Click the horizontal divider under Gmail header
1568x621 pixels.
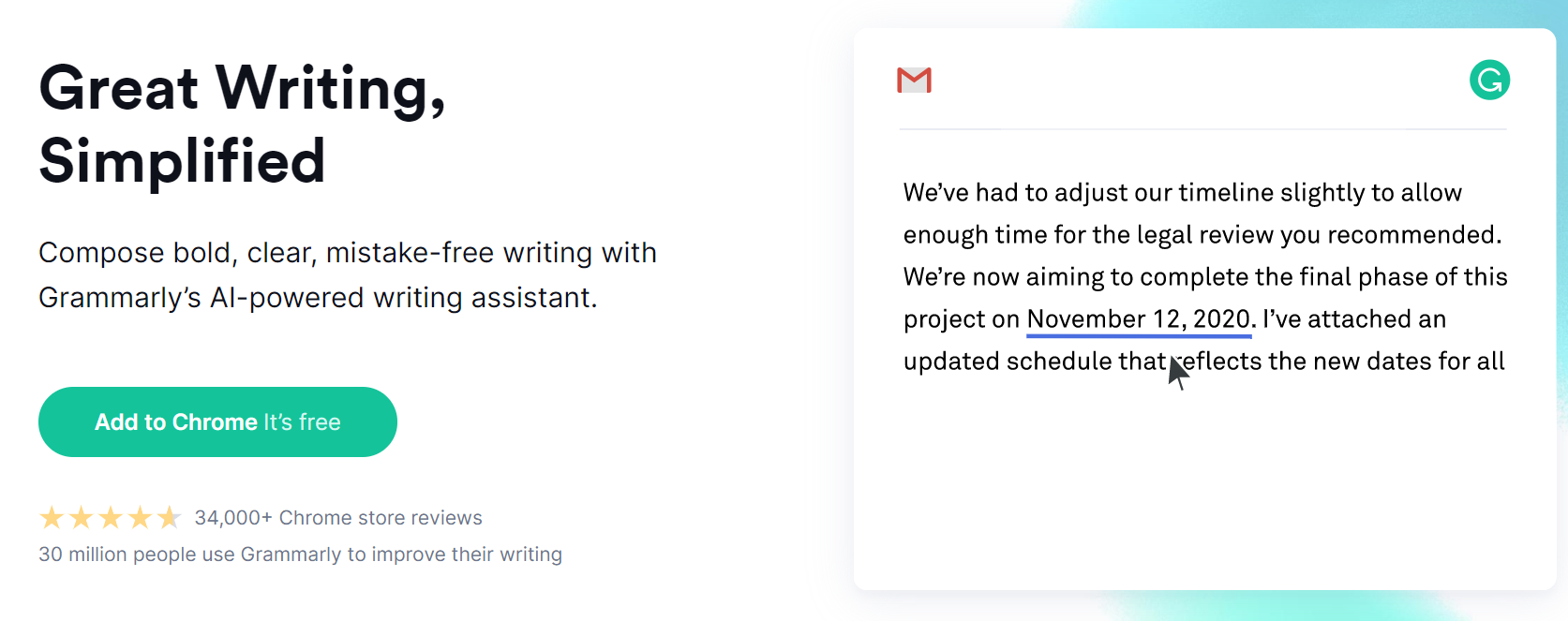1203,129
